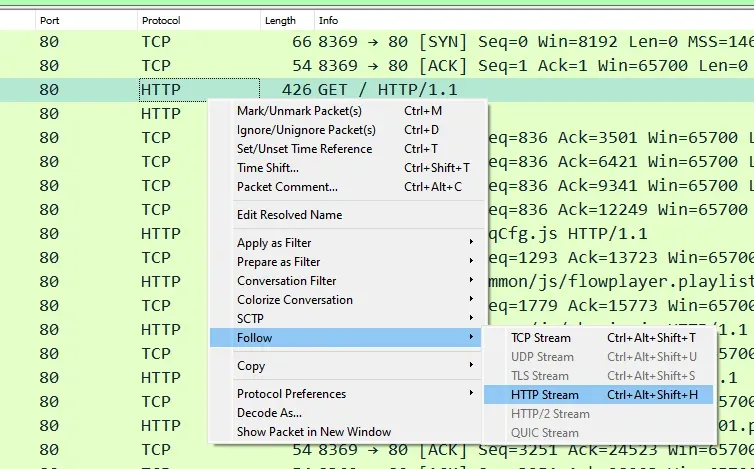Image resolution: width=754 pixels, height=469 pixels.
Task: Select the GET / HTTP/1.1 packet info
Action: point(388,89)
